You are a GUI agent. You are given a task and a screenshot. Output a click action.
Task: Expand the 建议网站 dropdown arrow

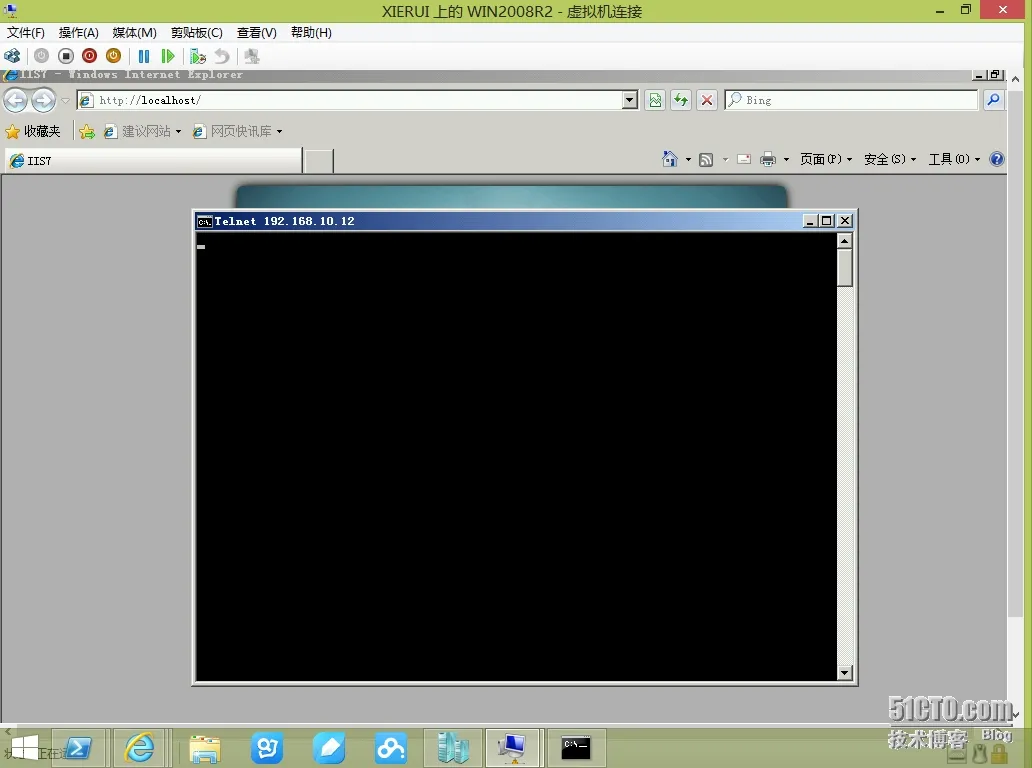pos(178,132)
